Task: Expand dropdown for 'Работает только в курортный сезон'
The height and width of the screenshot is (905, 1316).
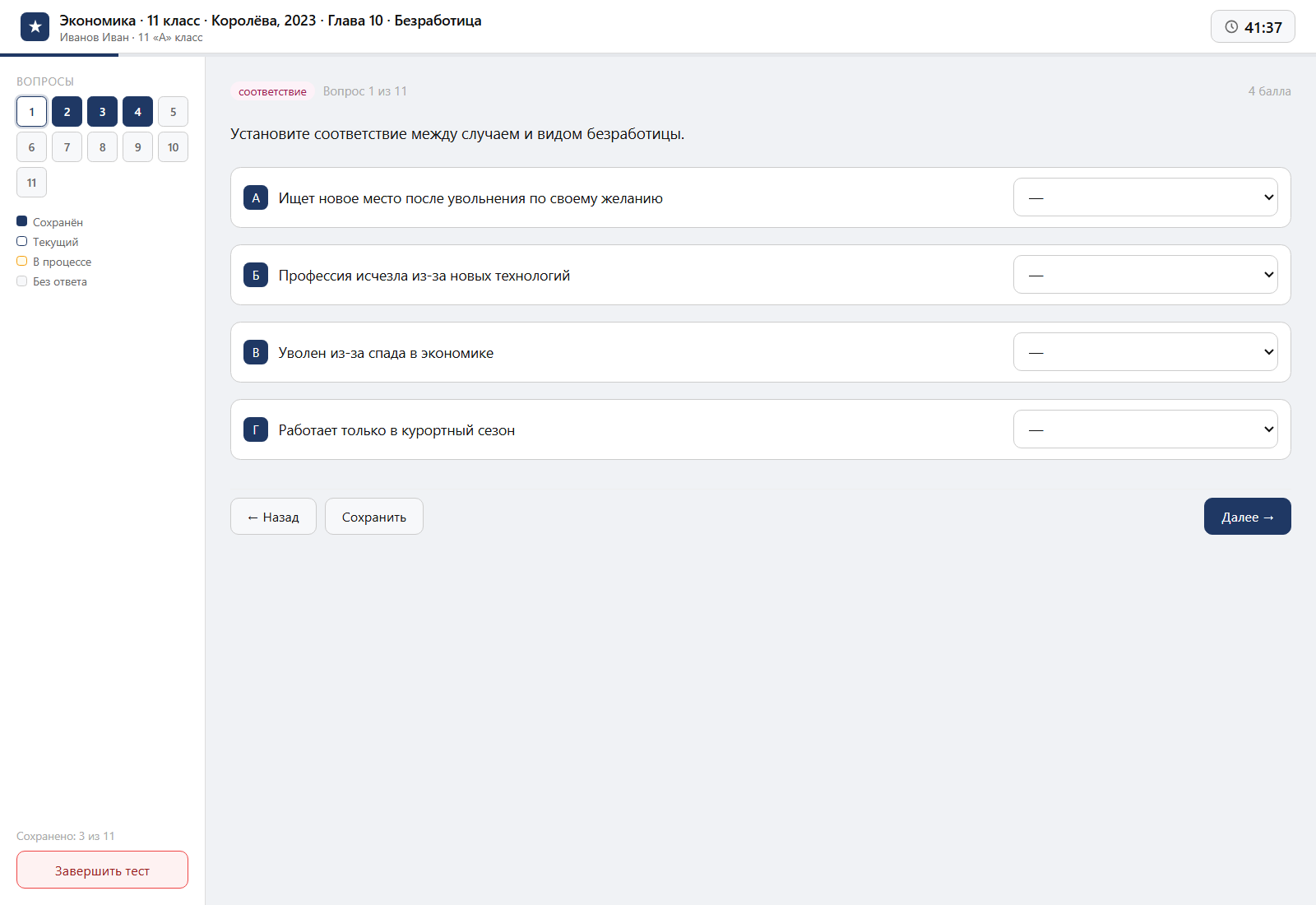Action: (x=1145, y=429)
